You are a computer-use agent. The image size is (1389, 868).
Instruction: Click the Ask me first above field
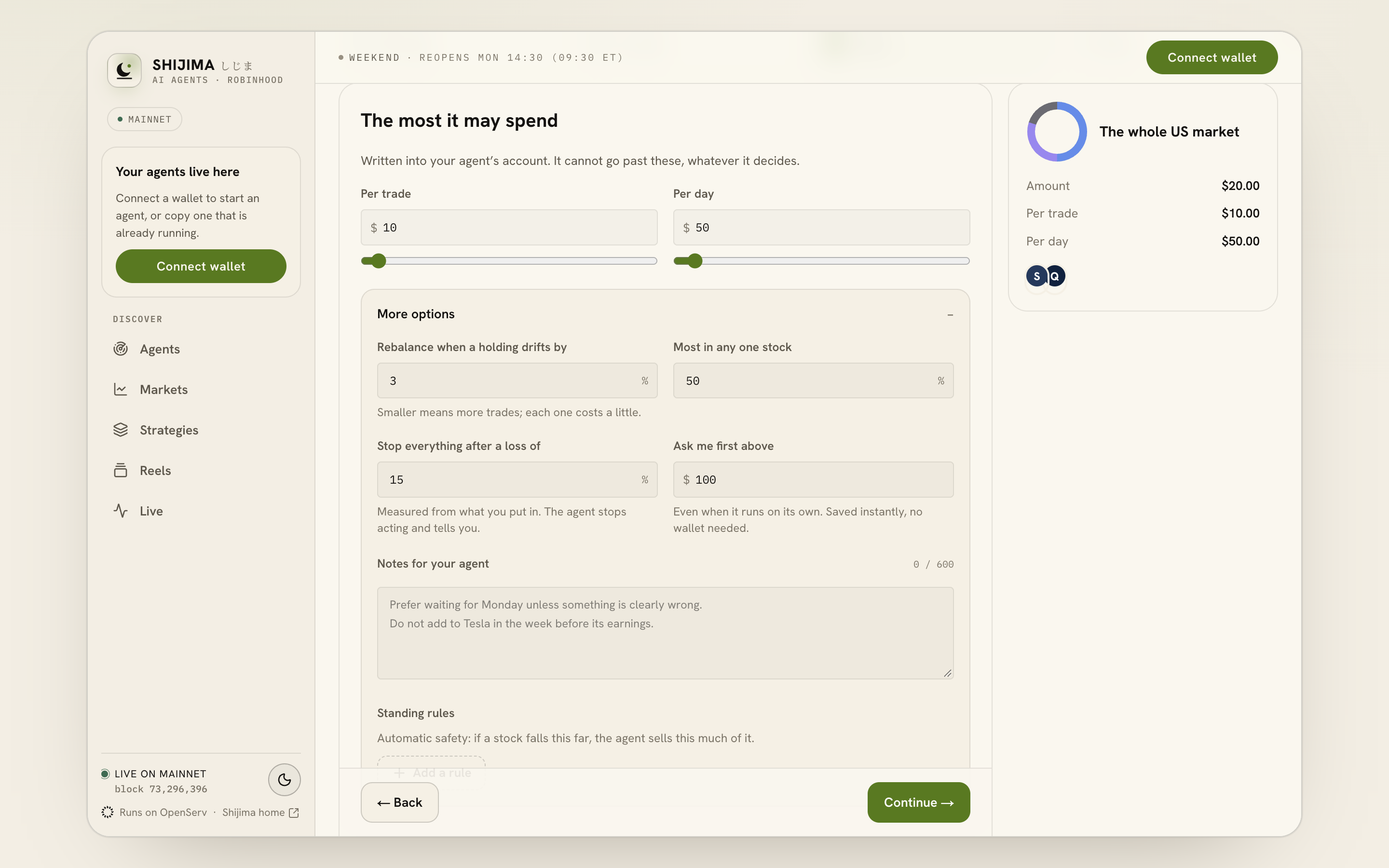[813, 479]
